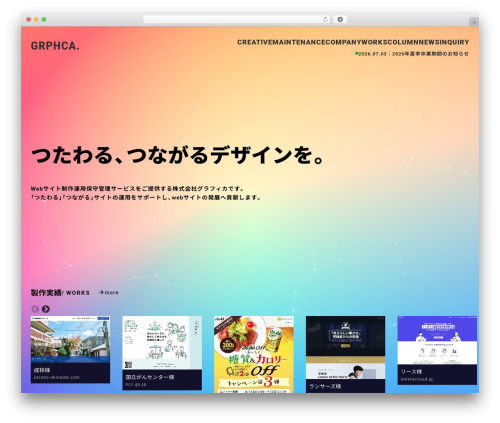Click the red close window button
500x423 pixels.
click(x=29, y=20)
